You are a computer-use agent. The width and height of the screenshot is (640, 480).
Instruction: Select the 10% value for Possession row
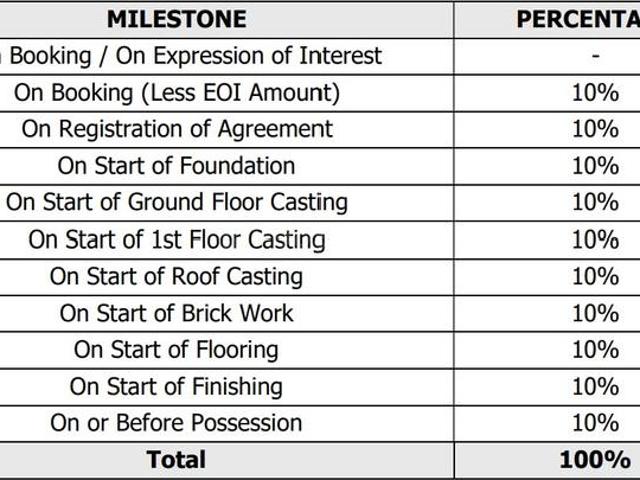[x=595, y=422]
